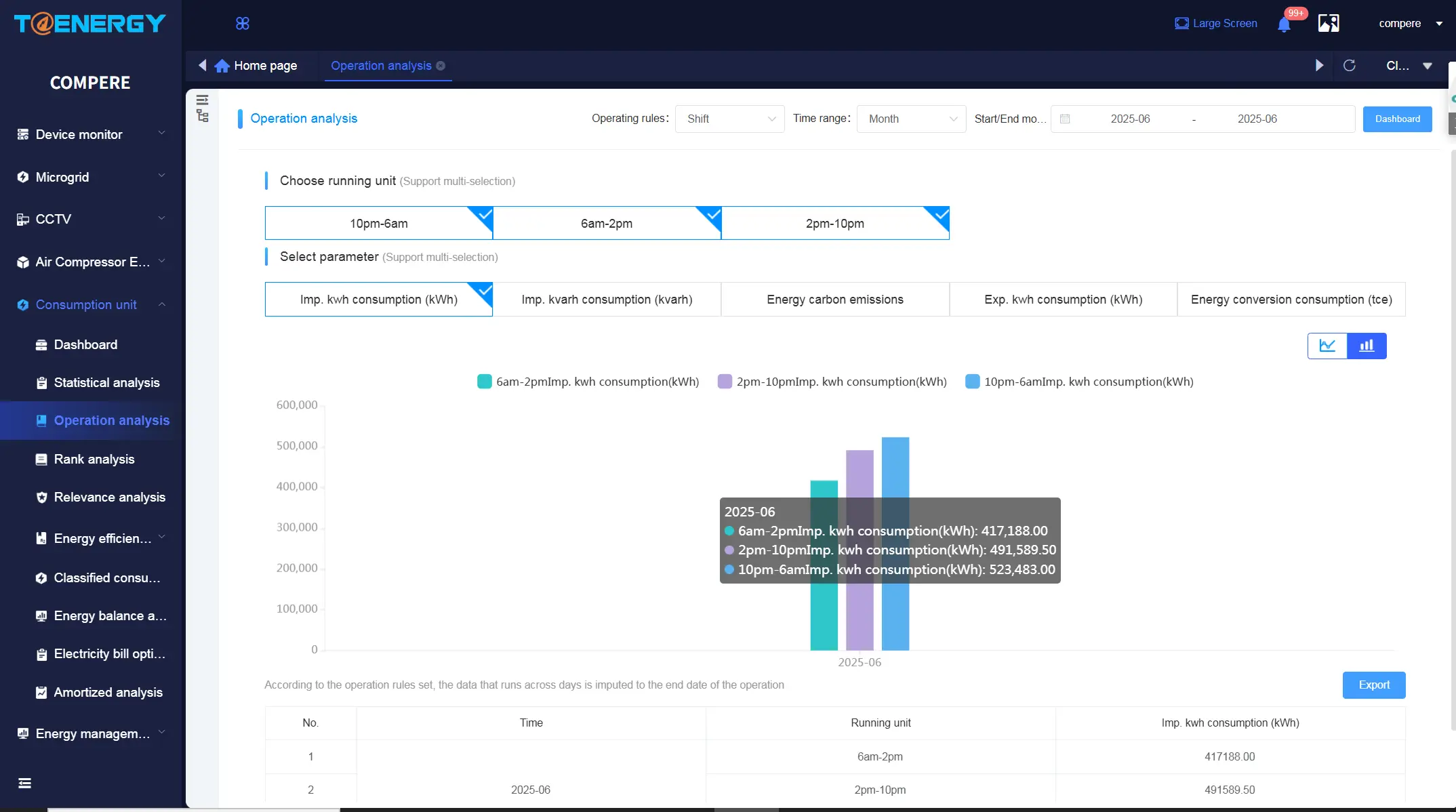
Task: Click Large Screen mode
Action: (x=1216, y=23)
